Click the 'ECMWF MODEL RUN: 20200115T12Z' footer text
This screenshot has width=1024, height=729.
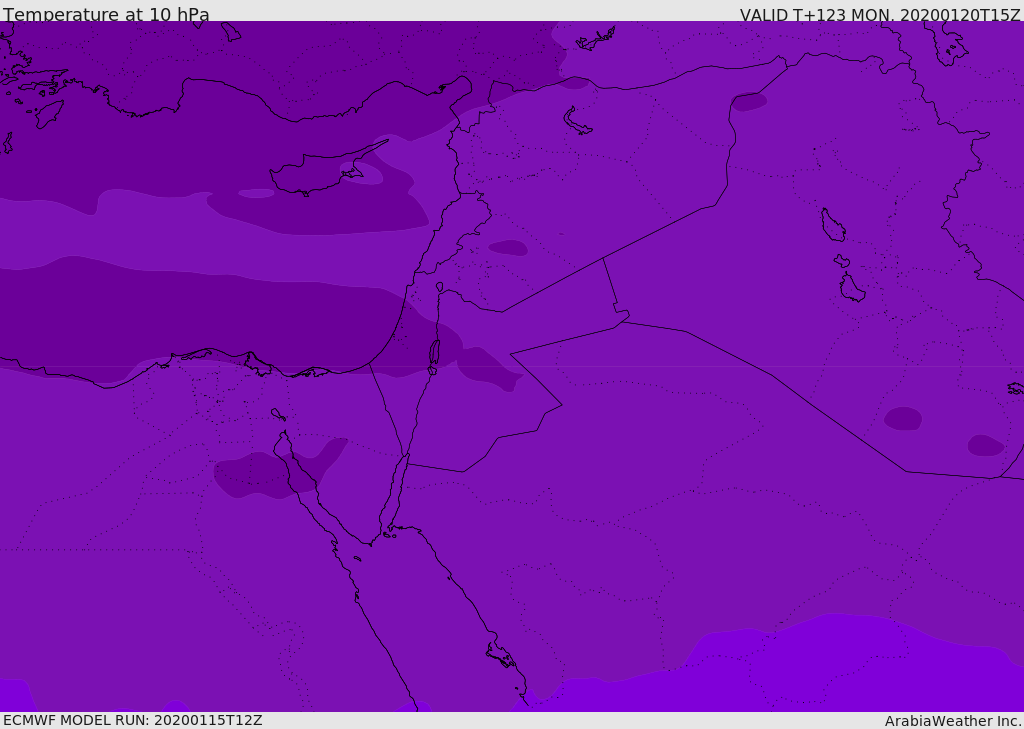click(x=133, y=720)
